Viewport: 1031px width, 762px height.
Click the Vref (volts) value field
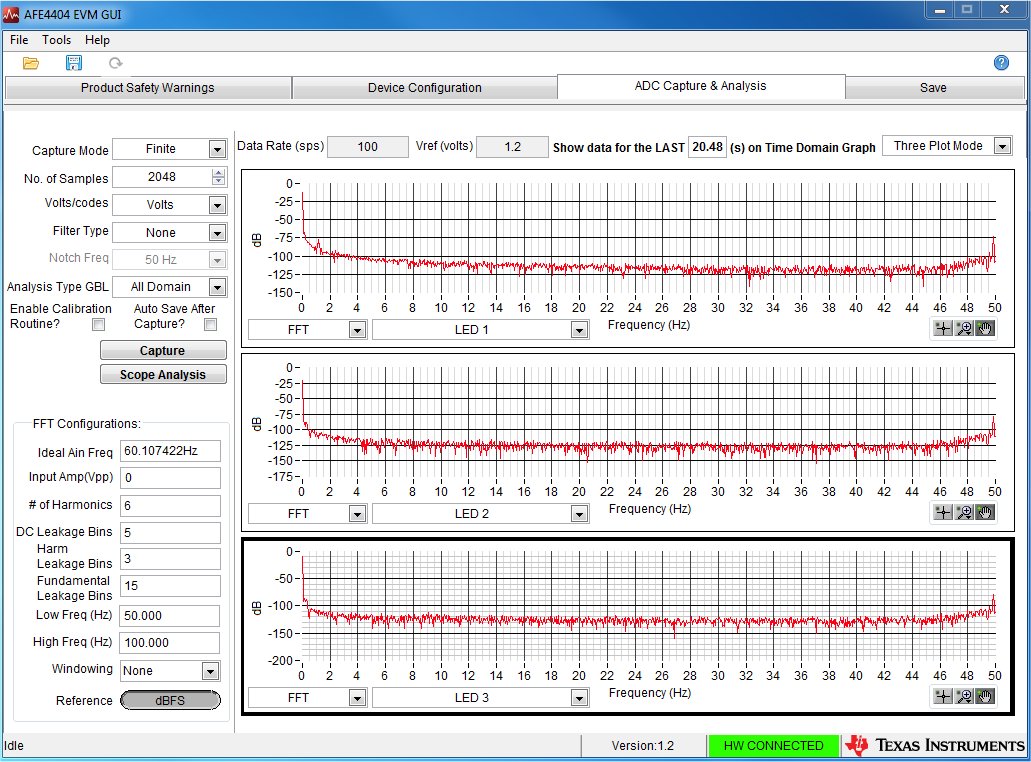point(512,147)
